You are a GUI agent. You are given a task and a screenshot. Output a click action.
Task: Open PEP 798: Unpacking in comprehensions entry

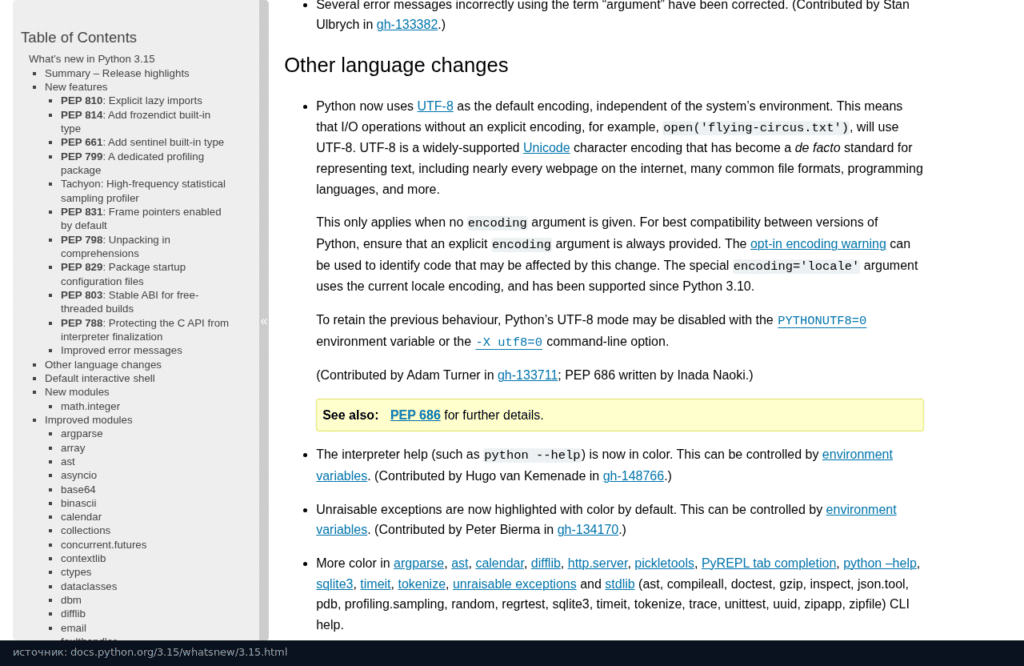click(x=115, y=246)
